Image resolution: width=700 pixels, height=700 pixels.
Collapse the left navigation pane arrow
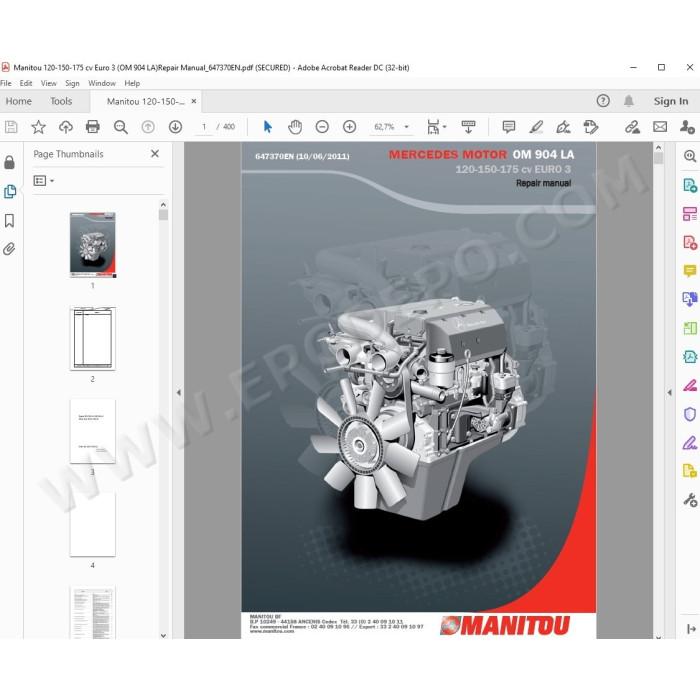pos(179,392)
